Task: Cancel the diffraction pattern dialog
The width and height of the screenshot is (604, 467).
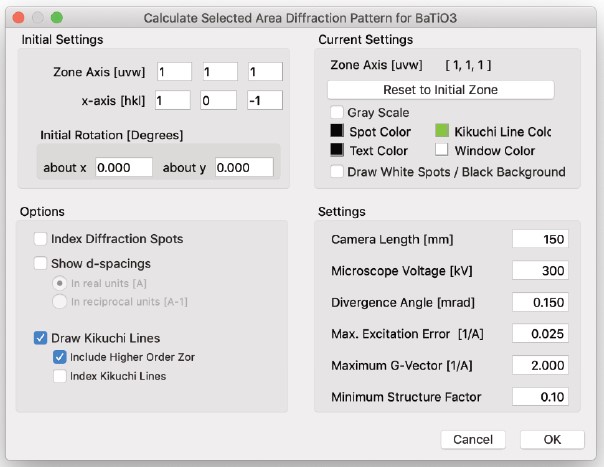Action: coord(472,439)
